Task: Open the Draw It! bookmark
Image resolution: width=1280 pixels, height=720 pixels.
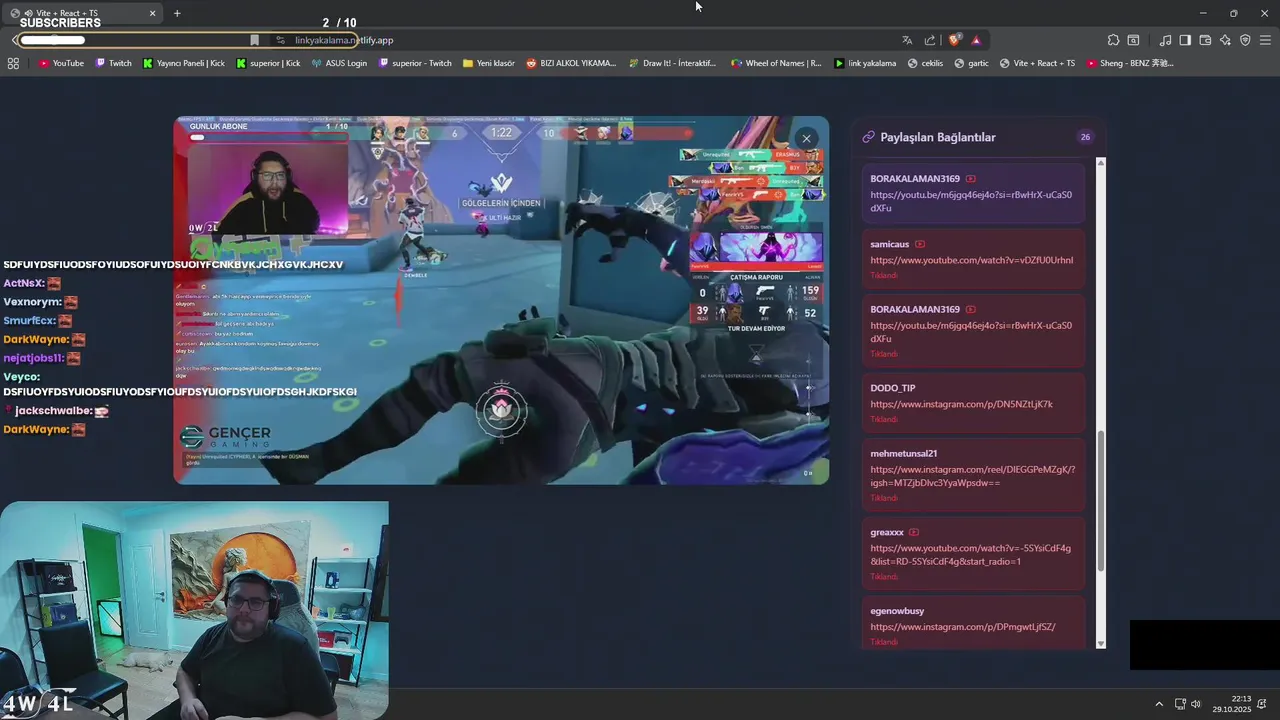Action: (x=673, y=63)
